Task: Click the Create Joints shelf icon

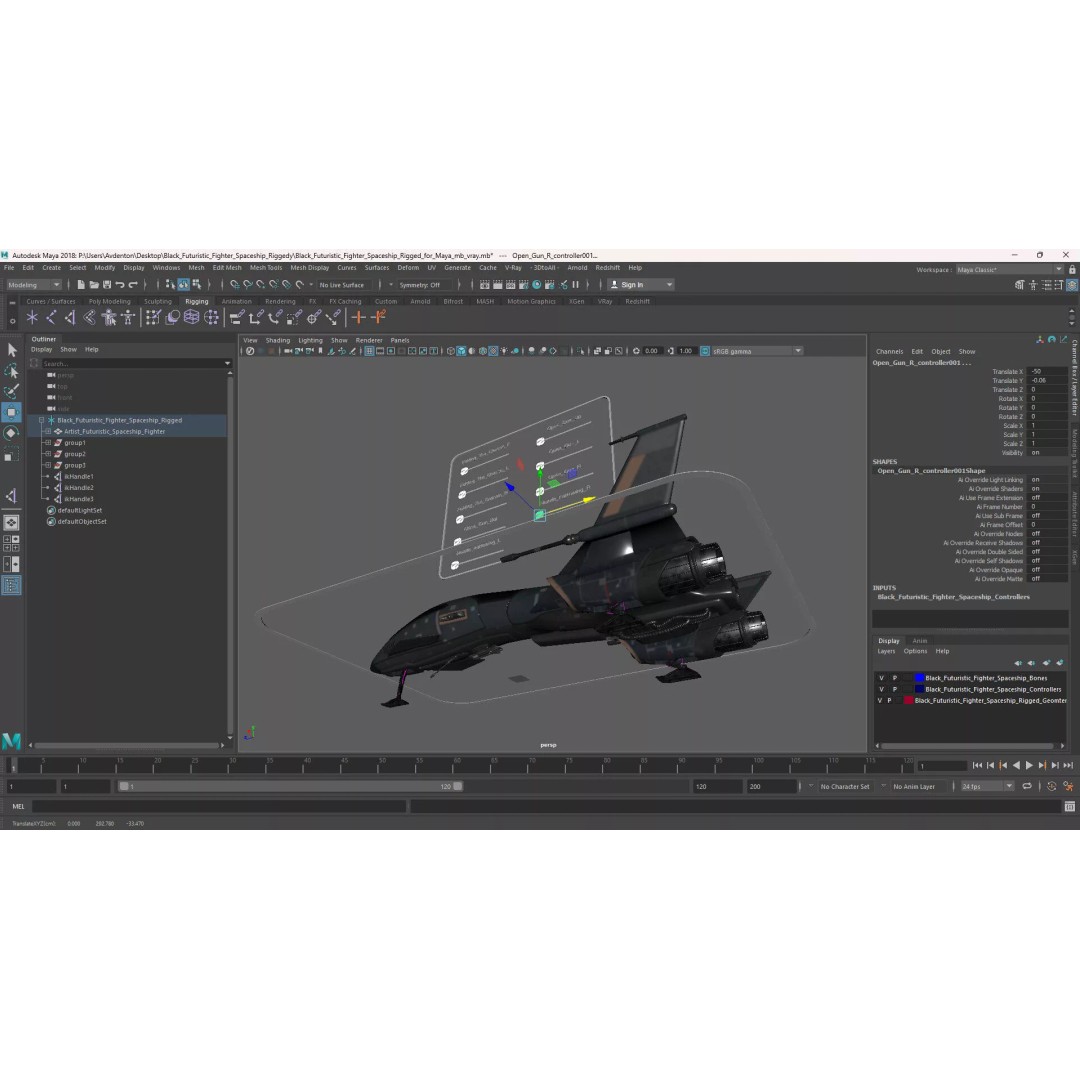Action: click(51, 318)
